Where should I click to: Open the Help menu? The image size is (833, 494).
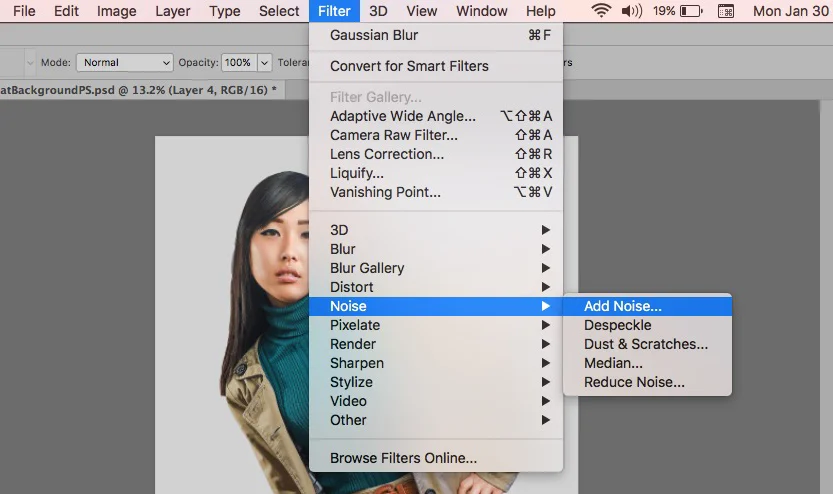pyautogui.click(x=540, y=11)
